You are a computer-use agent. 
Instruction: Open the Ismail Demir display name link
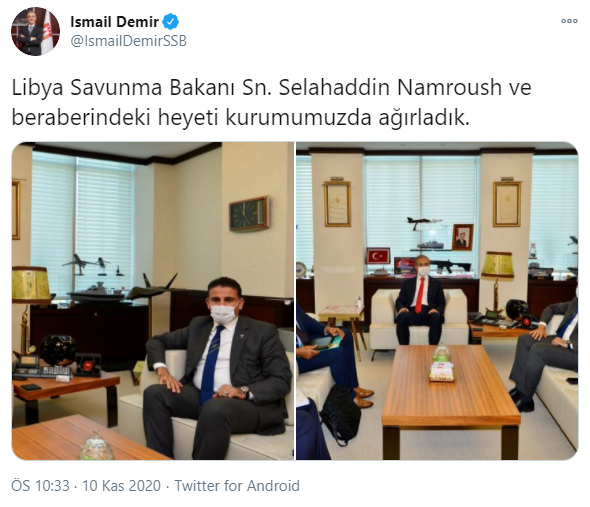(114, 22)
